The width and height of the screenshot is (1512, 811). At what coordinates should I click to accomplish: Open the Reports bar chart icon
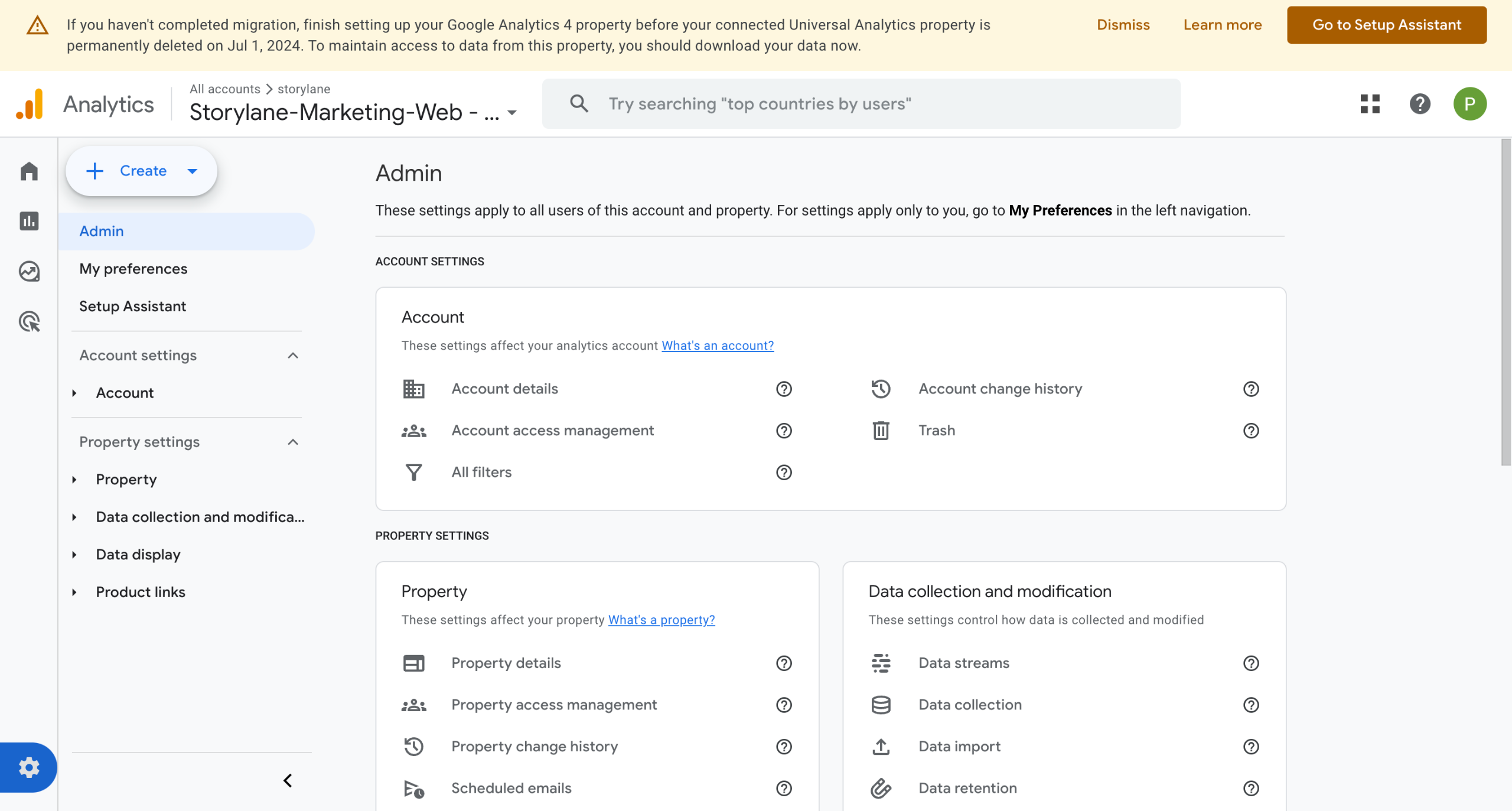pyautogui.click(x=29, y=222)
